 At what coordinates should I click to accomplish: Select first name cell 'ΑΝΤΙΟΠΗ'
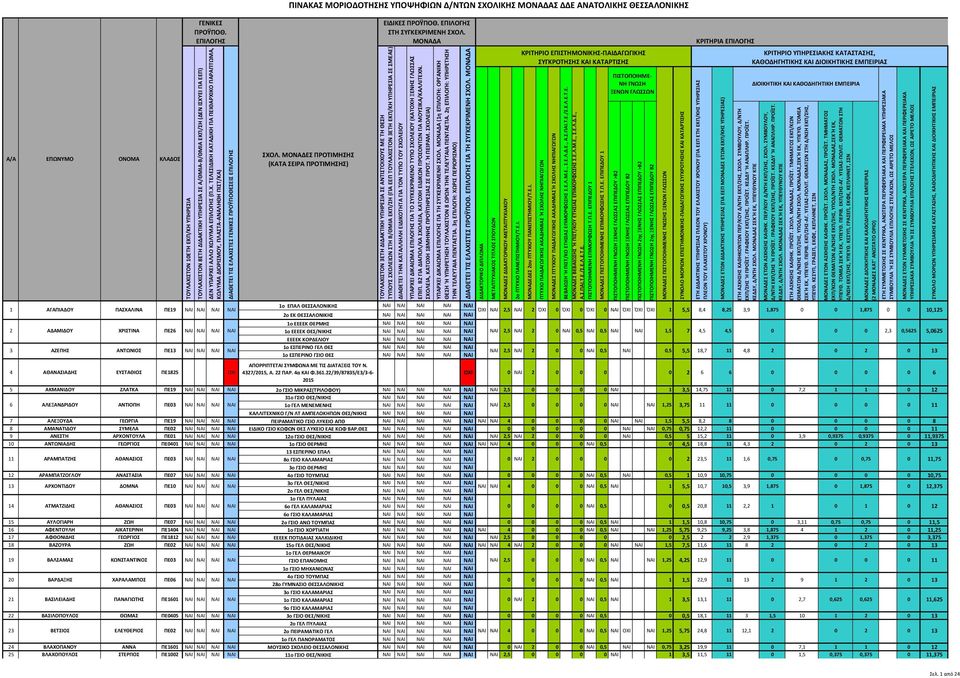(129, 405)
